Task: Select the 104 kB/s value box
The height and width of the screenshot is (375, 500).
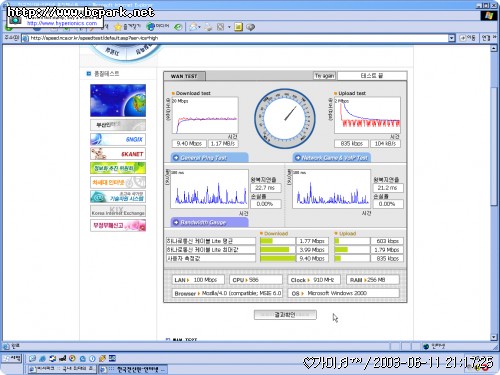Action: point(385,144)
